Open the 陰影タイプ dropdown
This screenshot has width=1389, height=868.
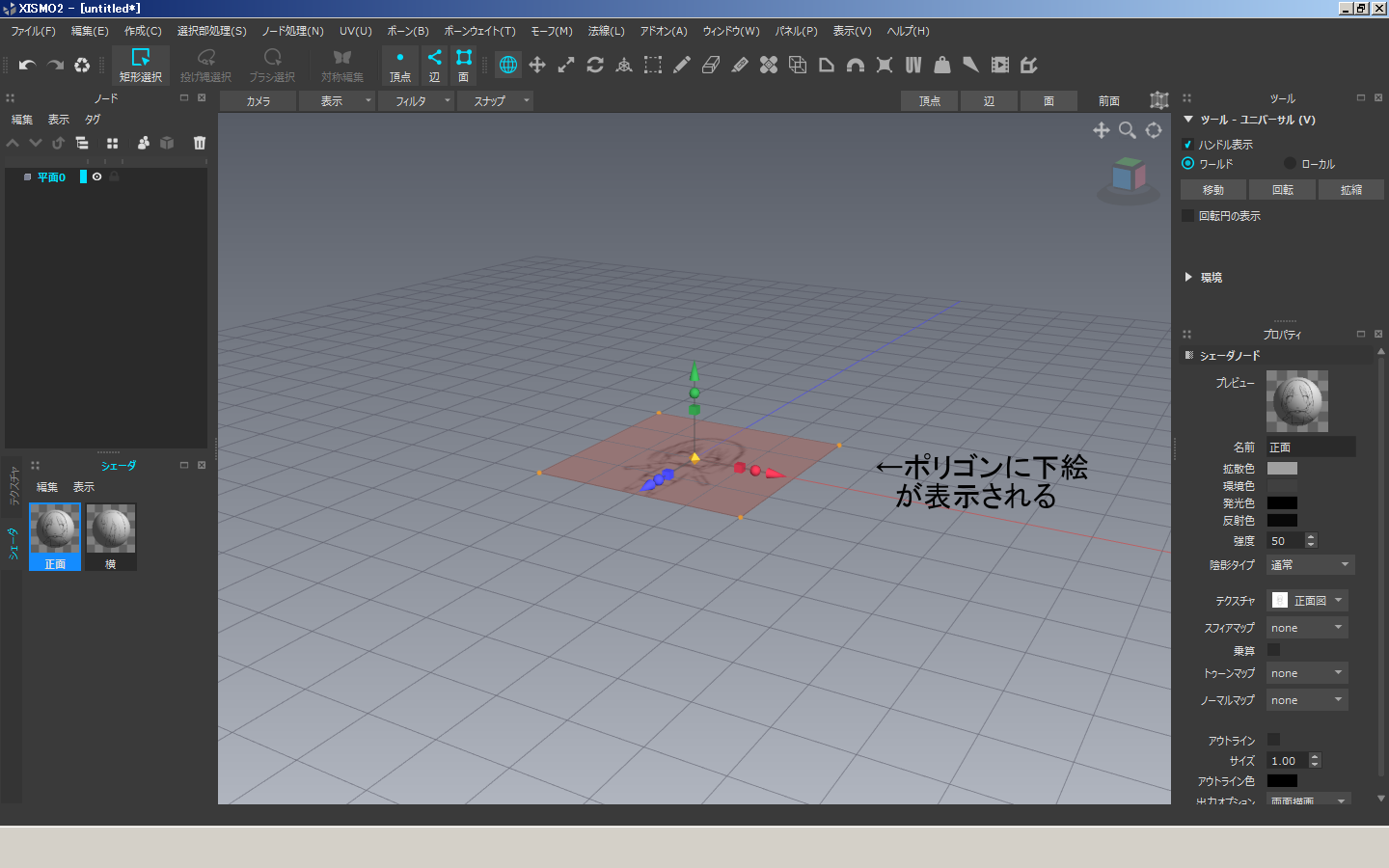pos(1311,565)
